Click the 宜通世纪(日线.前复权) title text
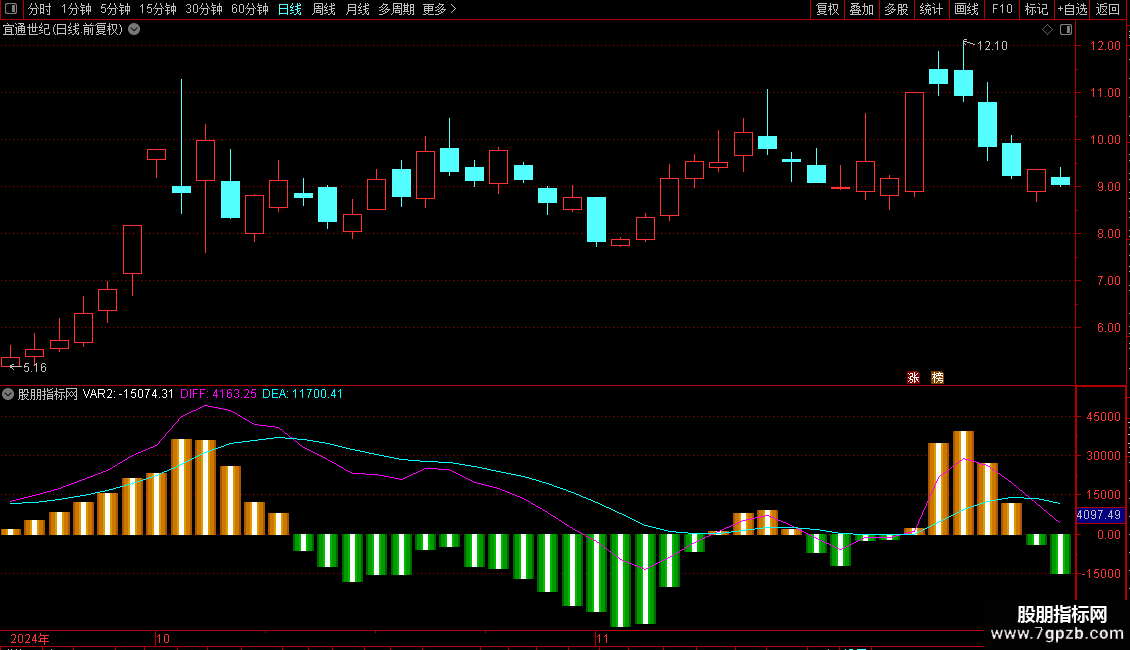This screenshot has height=650, width=1130. [x=63, y=30]
